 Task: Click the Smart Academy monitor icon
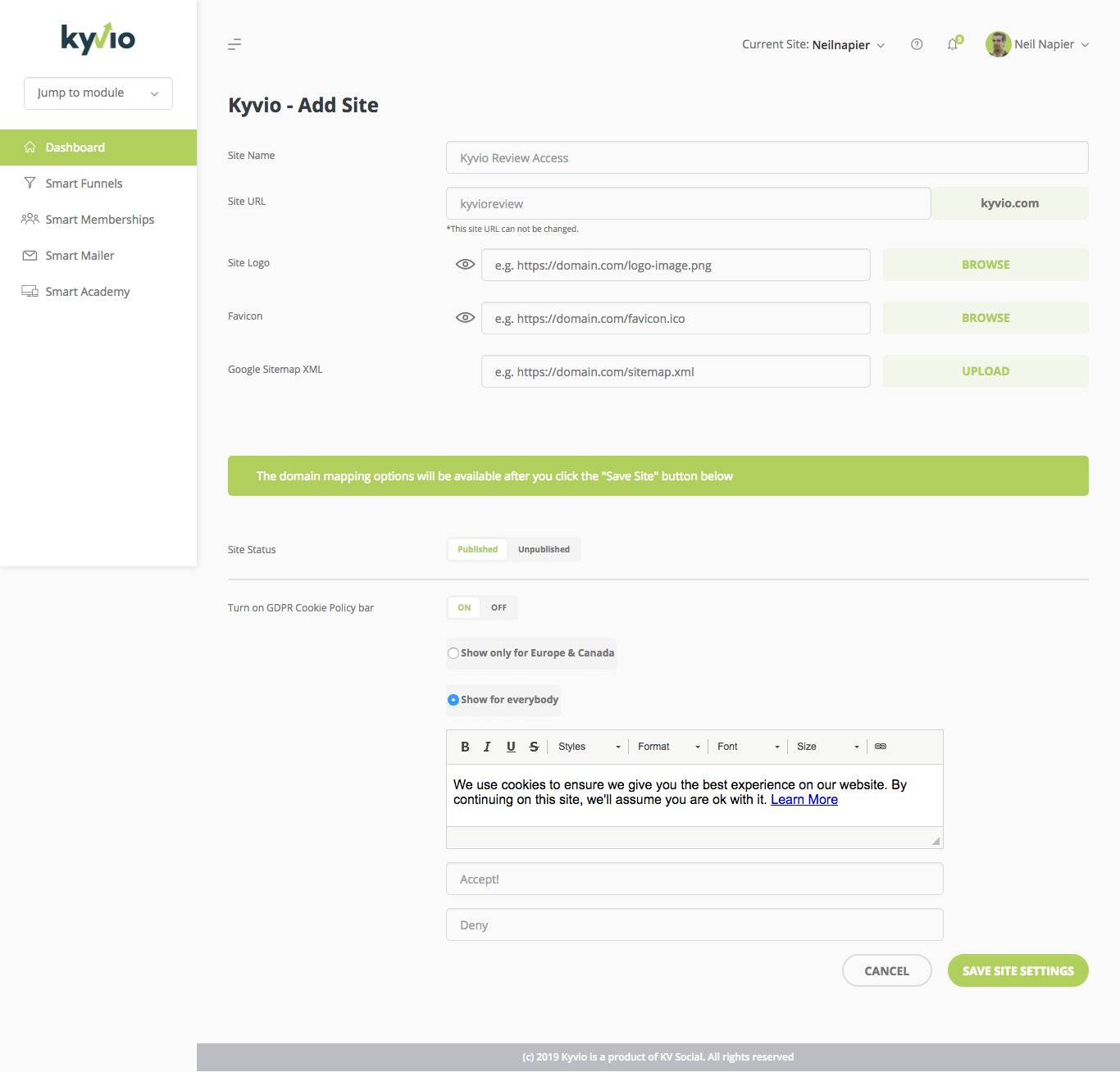tap(30, 291)
